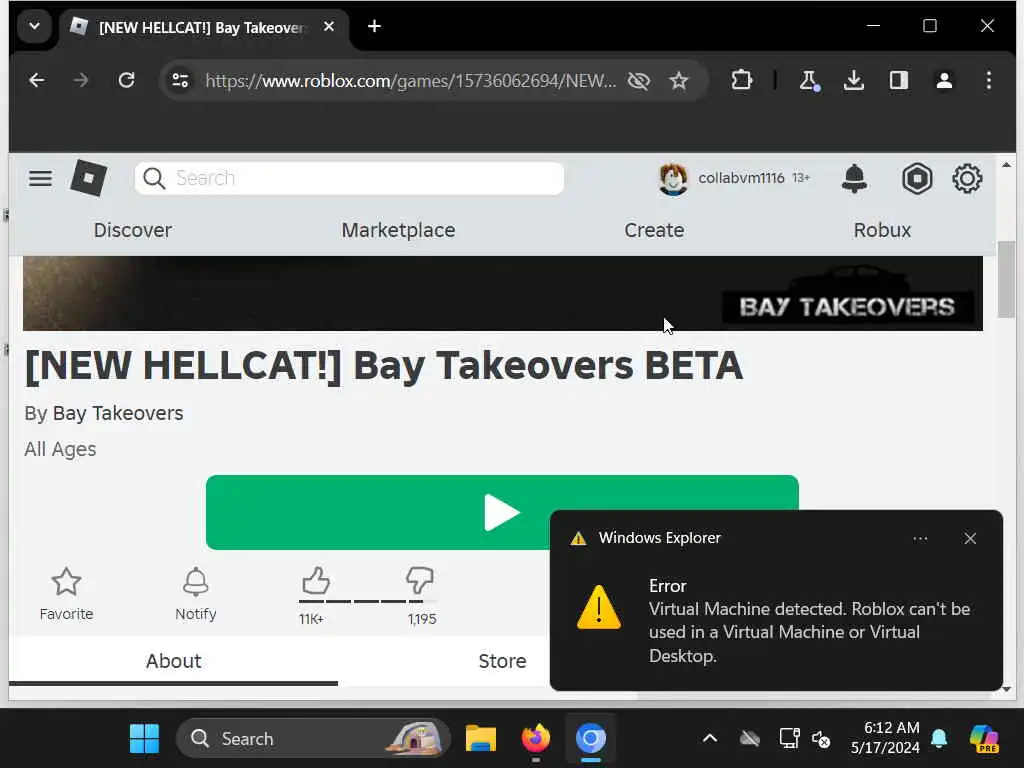Viewport: 1024px width, 768px height.
Task: Go back with browser back arrow
Action: [x=37, y=80]
